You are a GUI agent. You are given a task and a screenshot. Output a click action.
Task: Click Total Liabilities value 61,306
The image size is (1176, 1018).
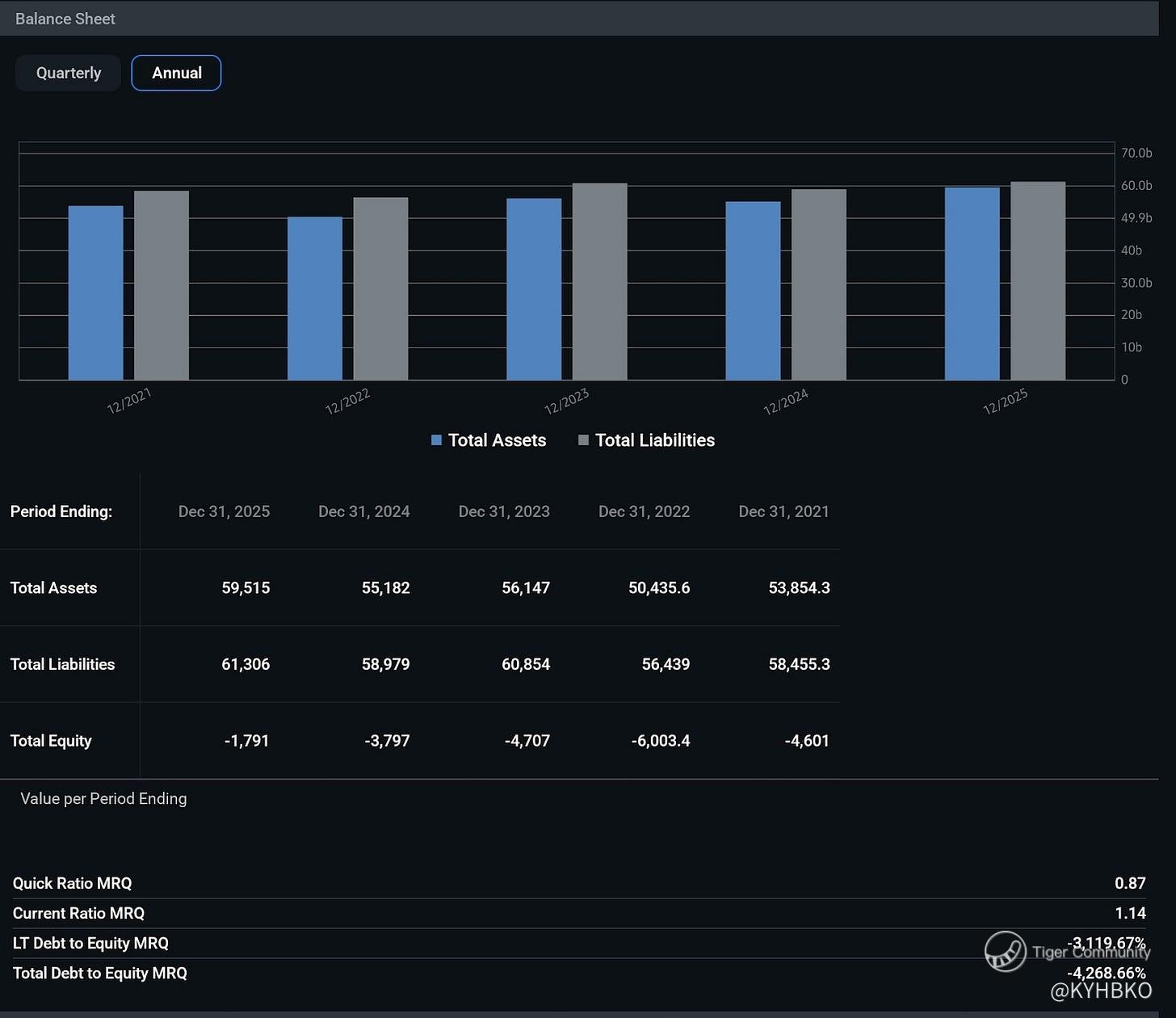pyautogui.click(x=246, y=664)
